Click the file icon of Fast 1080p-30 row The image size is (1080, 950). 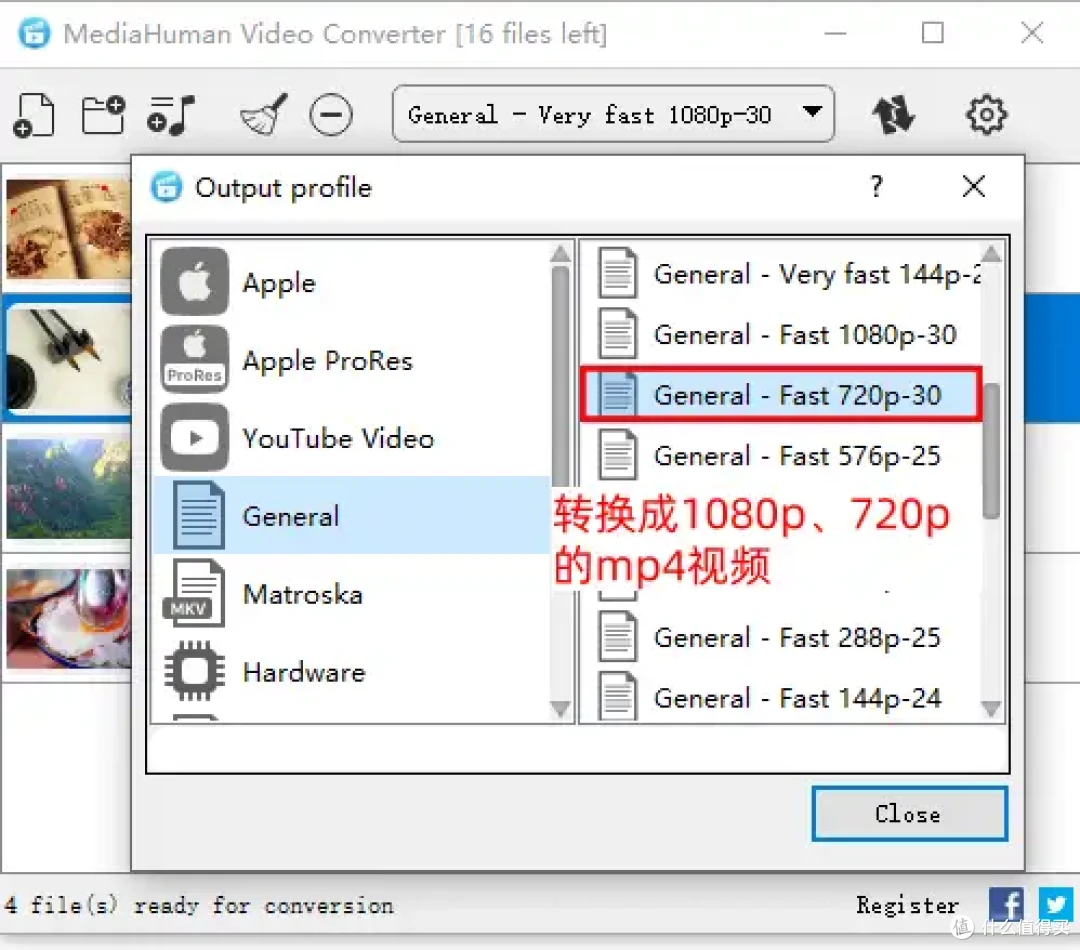tap(617, 334)
